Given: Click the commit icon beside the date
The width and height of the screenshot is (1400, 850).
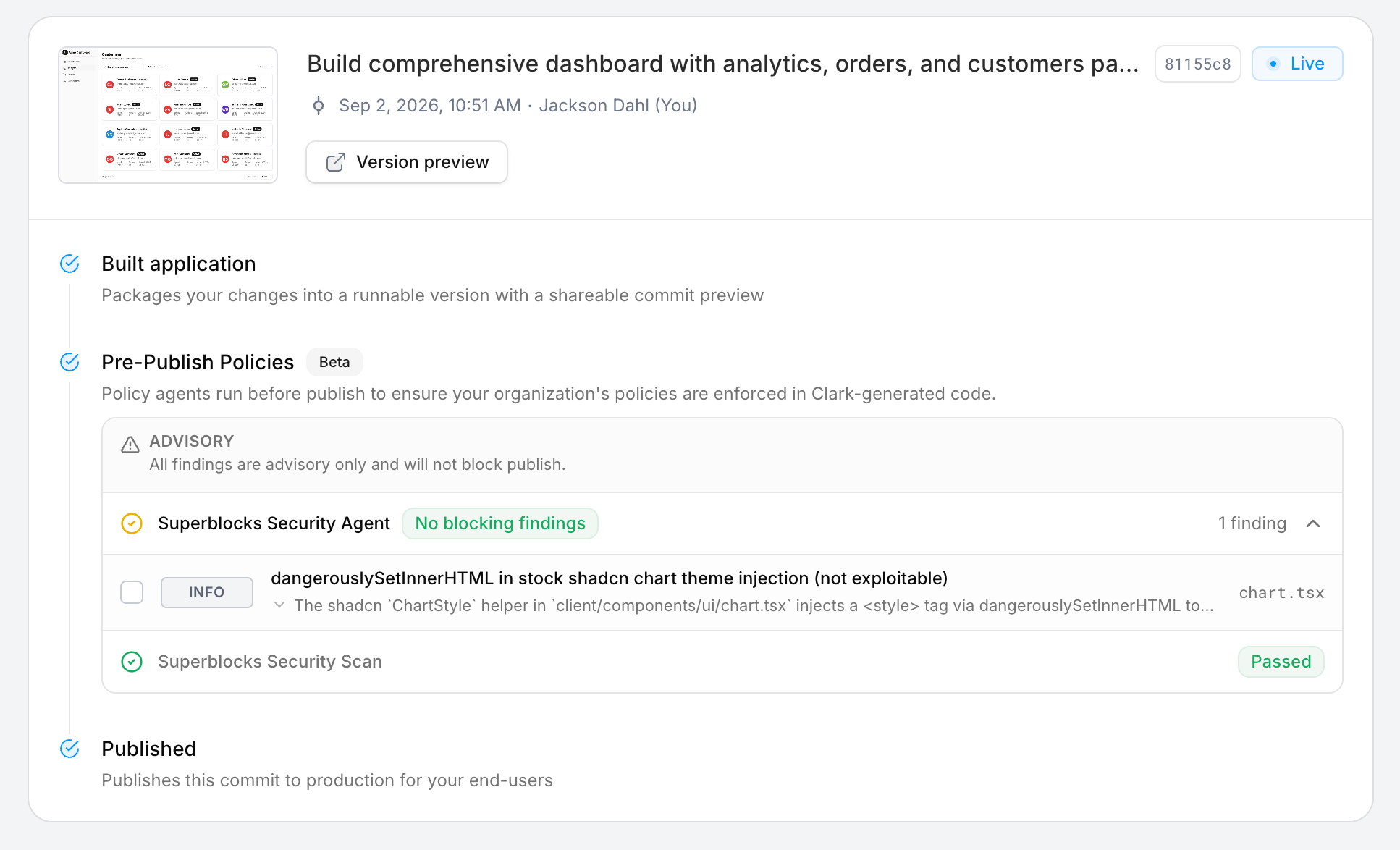Looking at the screenshot, I should pyautogui.click(x=319, y=106).
